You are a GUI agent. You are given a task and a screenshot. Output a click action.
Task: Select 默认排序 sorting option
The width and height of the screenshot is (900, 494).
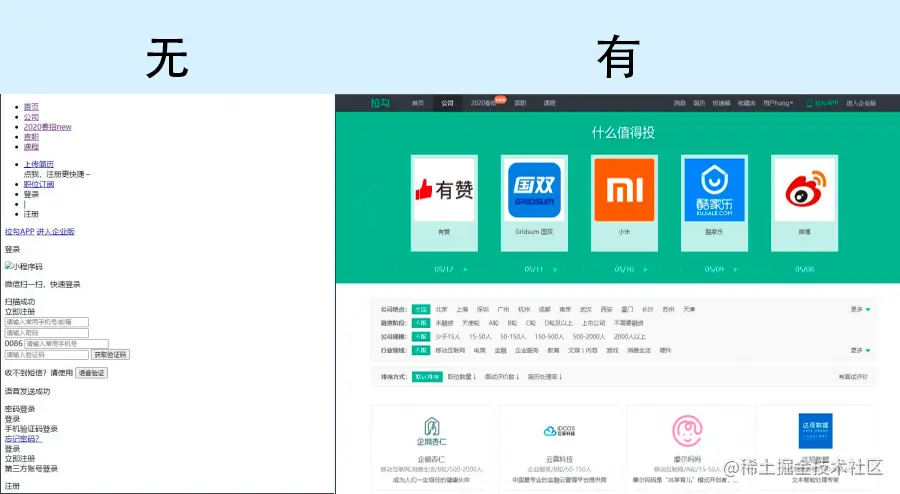coord(427,377)
